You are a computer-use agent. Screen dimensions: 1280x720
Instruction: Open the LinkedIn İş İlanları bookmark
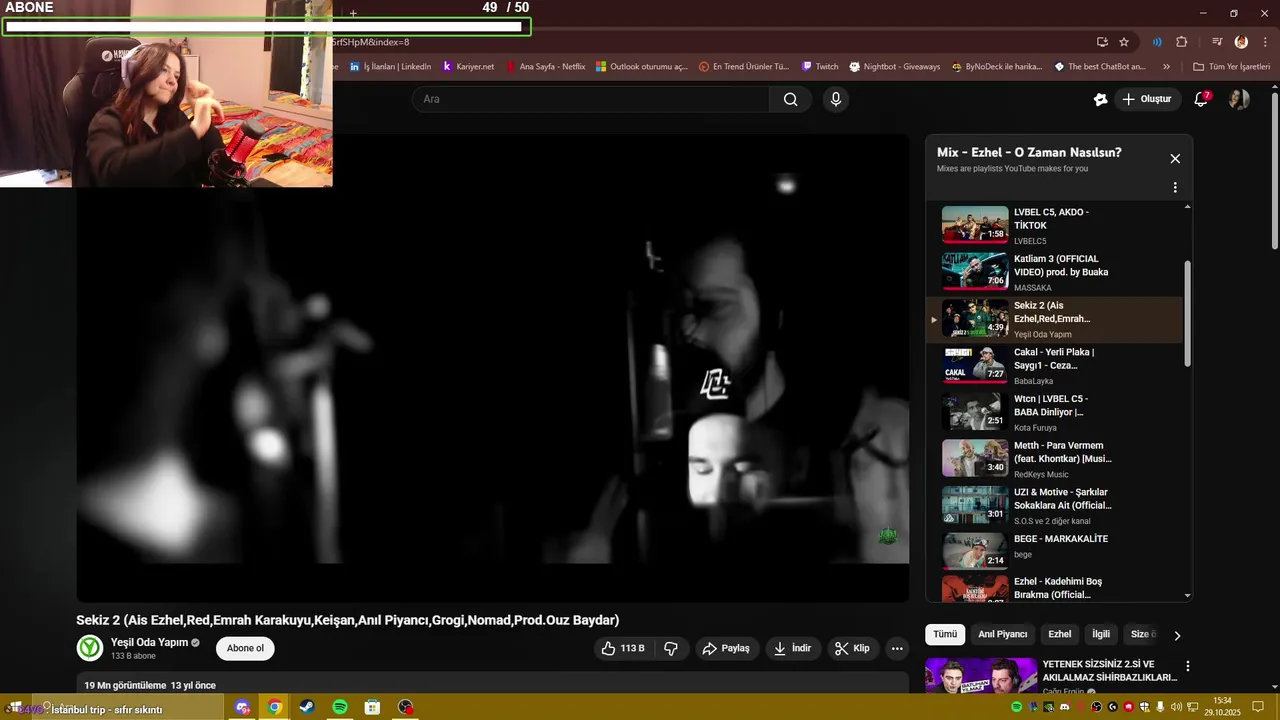[390, 67]
